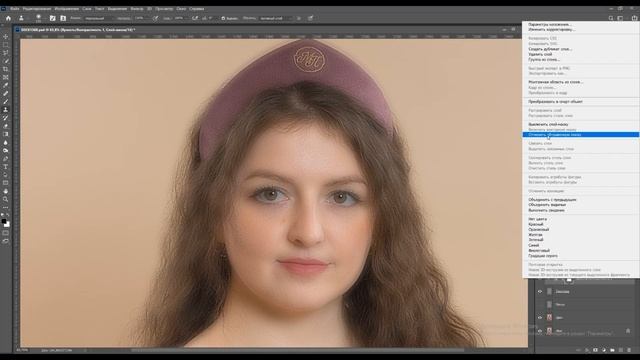Pick Синий layer color in context menu
The height and width of the screenshot is (360, 640).
point(580,245)
